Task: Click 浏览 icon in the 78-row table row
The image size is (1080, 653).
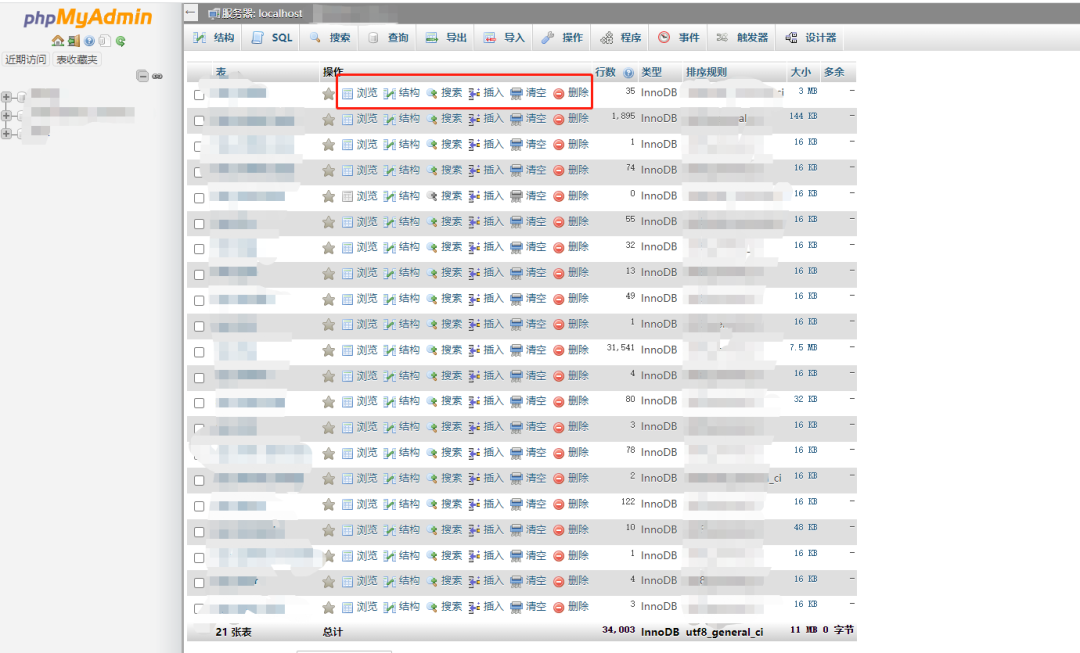Action: [x=347, y=454]
